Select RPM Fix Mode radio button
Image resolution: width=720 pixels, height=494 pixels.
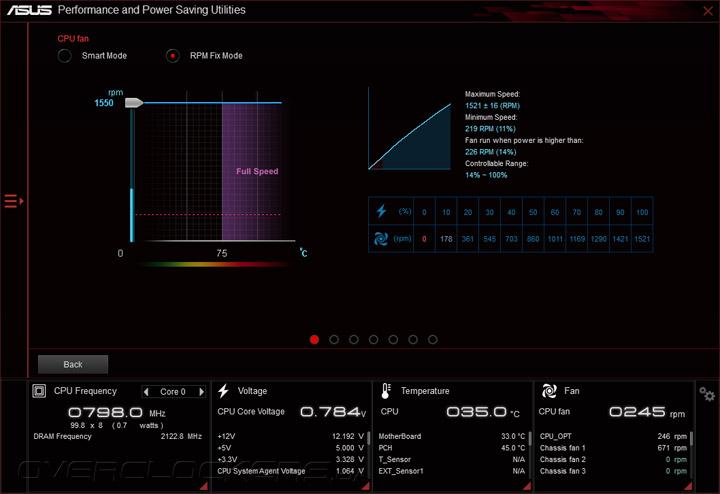[x=173, y=56]
